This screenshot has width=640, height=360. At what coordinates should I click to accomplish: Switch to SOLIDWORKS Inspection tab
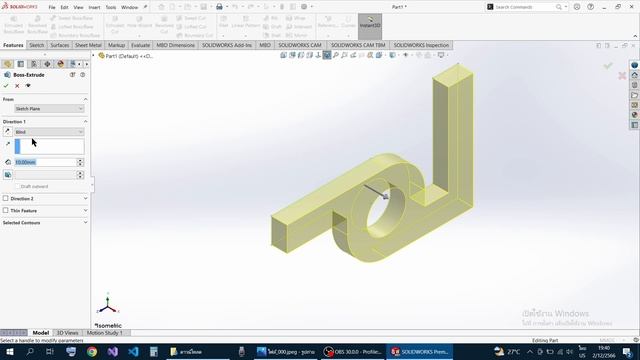(x=421, y=45)
